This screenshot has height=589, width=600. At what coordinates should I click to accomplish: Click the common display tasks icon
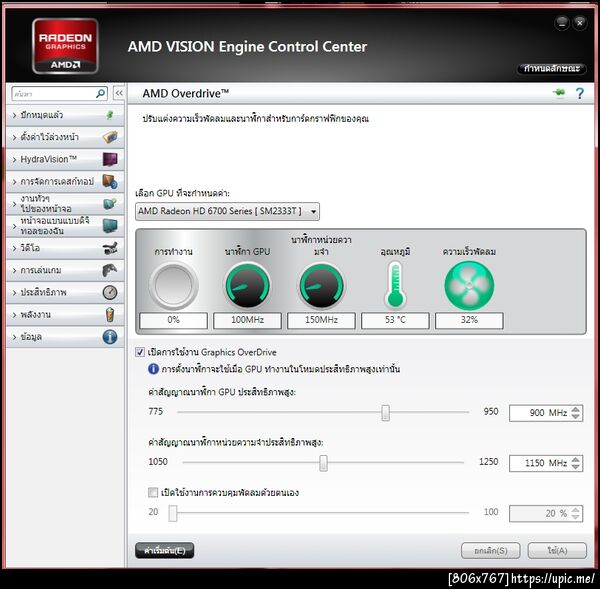point(110,203)
